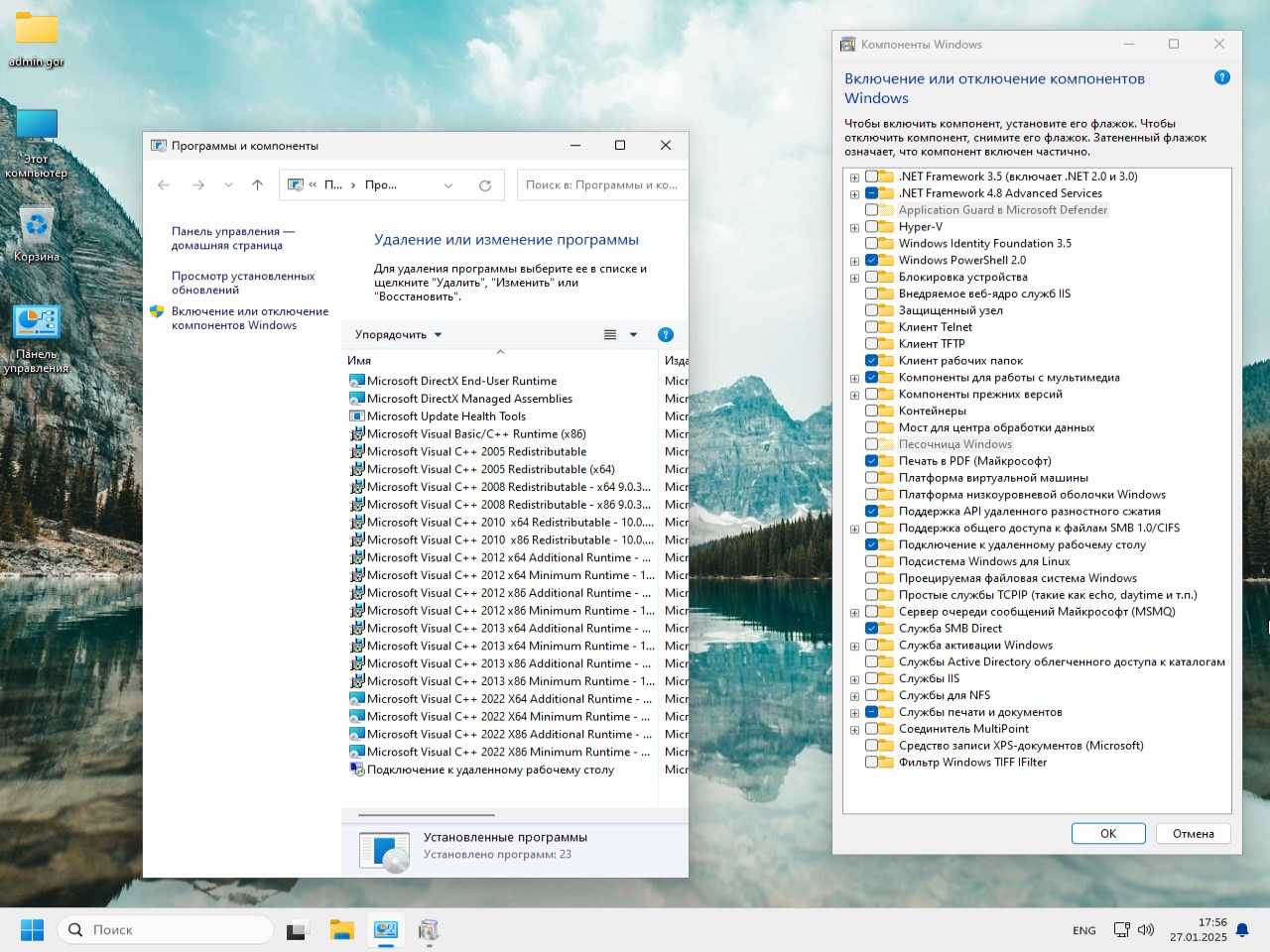1270x952 pixels.
Task: Expand the IIS services tree node
Action: coord(854,679)
